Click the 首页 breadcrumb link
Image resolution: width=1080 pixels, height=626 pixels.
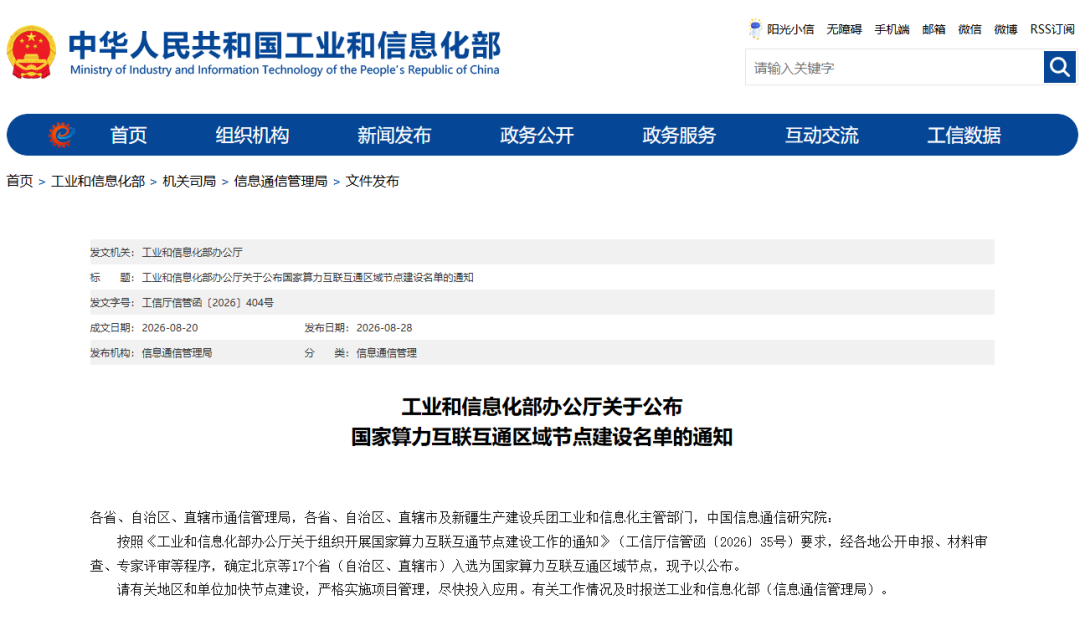19,181
